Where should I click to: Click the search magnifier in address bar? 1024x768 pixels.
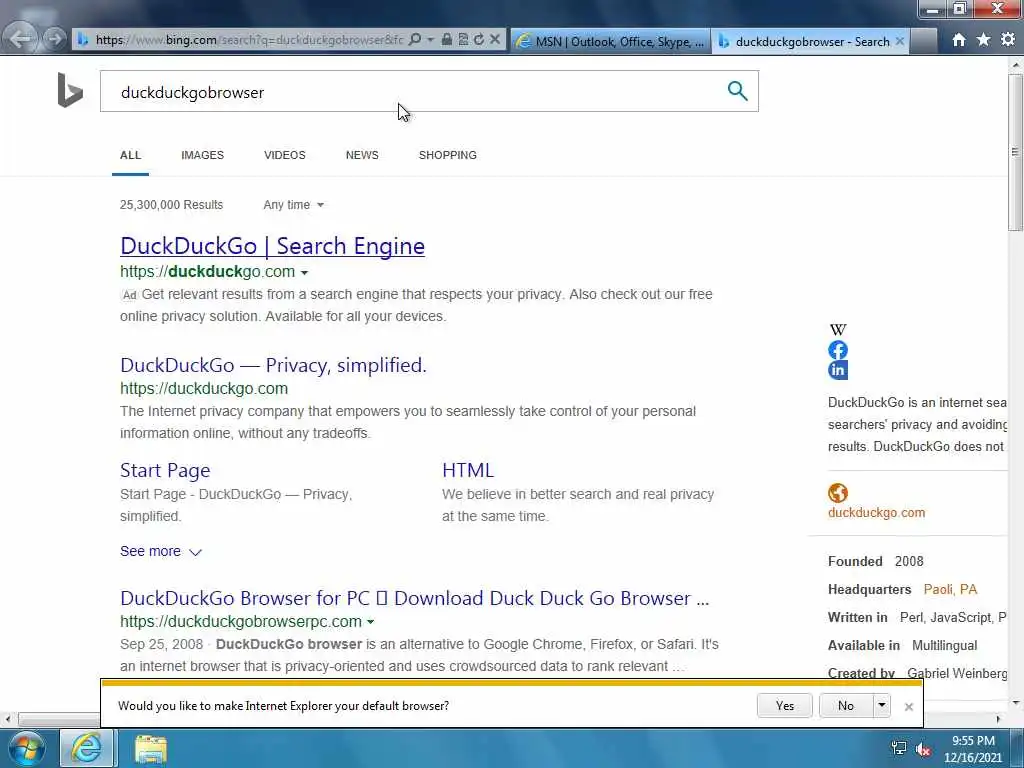click(x=415, y=39)
